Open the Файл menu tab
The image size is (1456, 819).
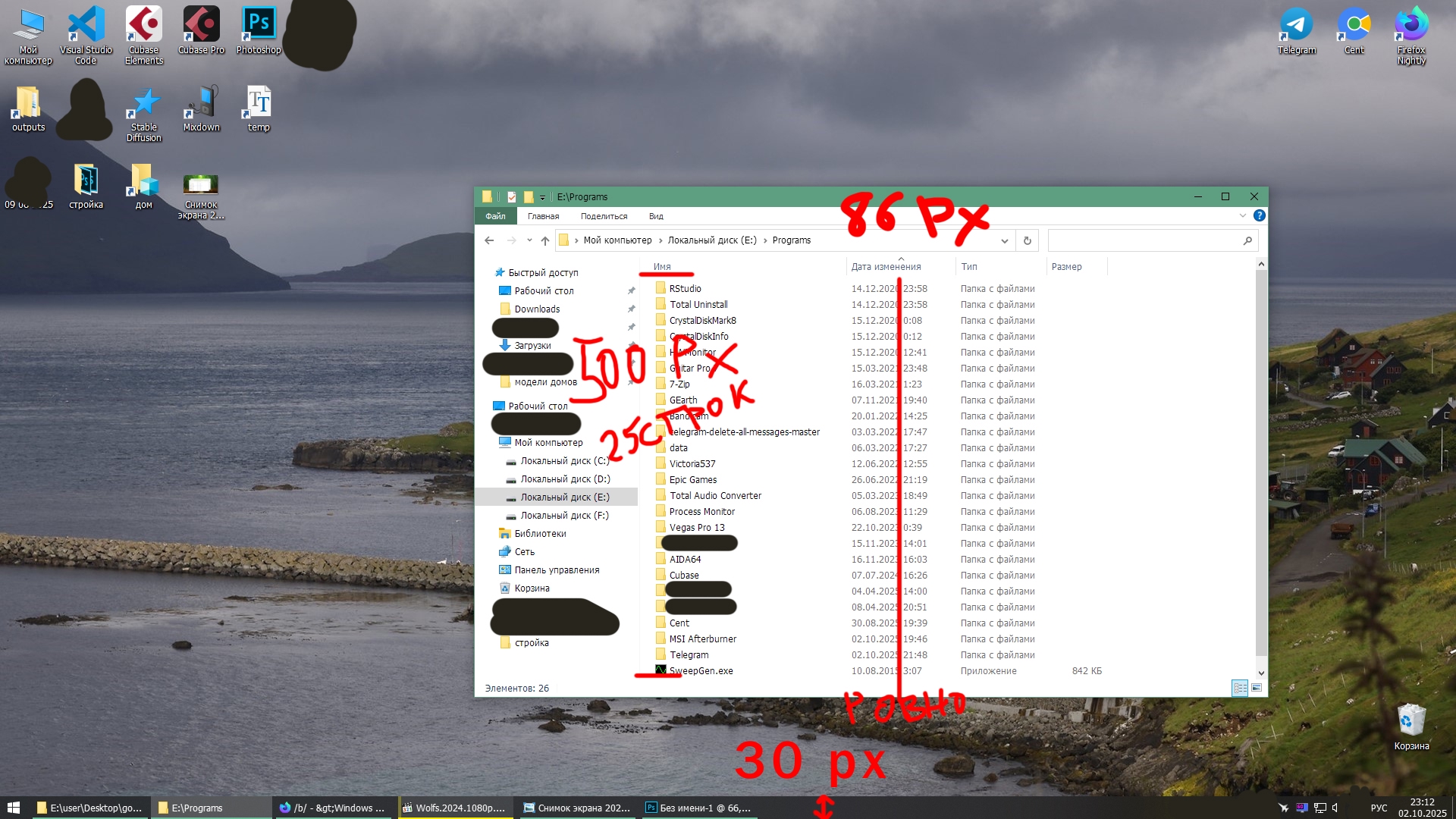pyautogui.click(x=495, y=216)
